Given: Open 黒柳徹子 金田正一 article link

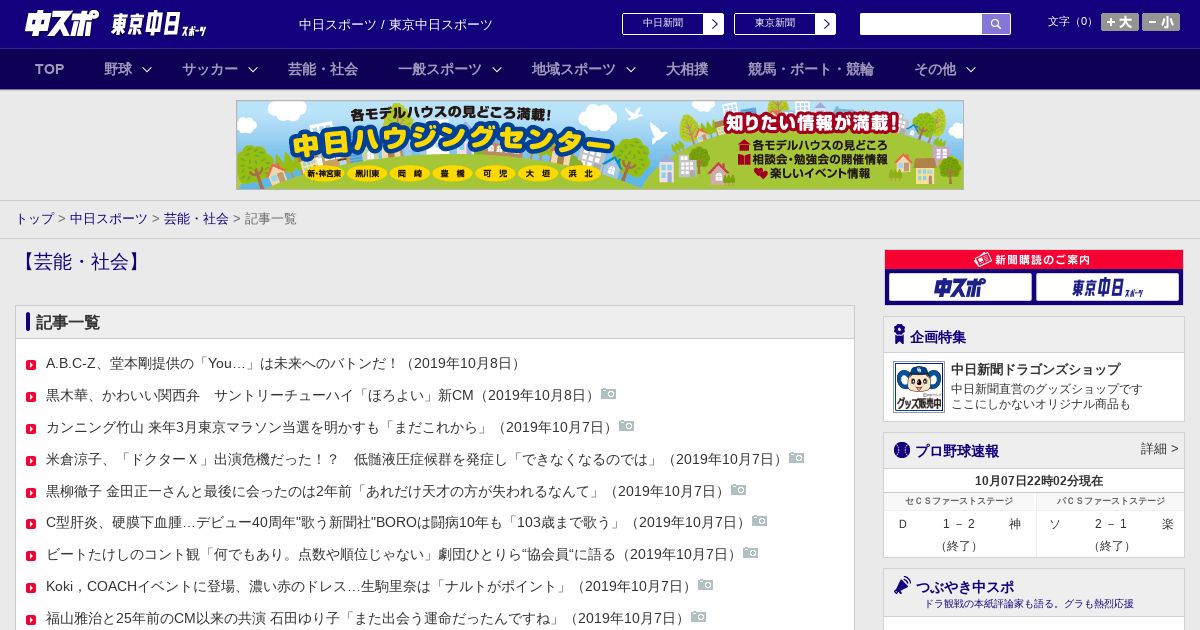Looking at the screenshot, I should click(x=387, y=491).
